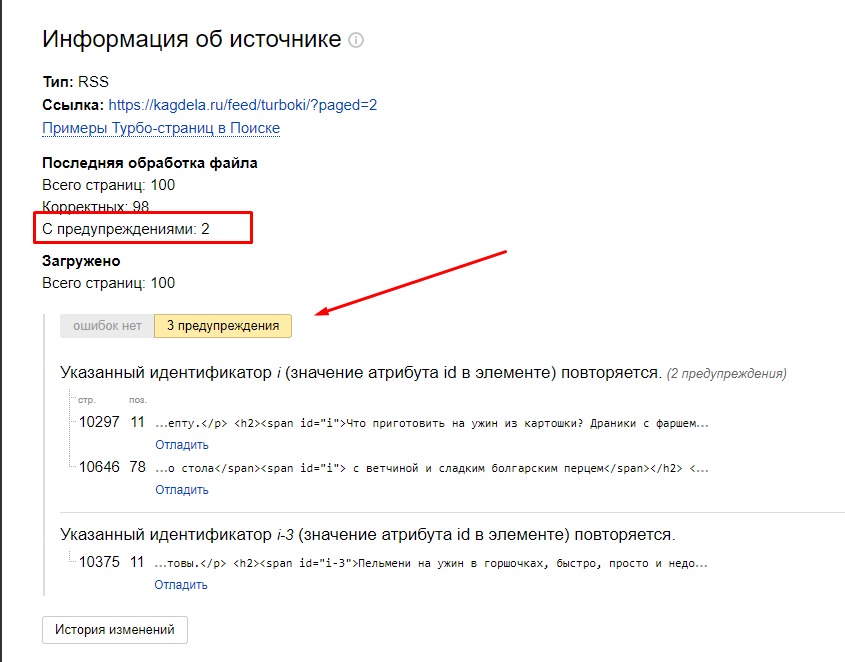The width and height of the screenshot is (845, 662).
Task: Click the «Корректных: 98» line
Action: click(x=96, y=207)
